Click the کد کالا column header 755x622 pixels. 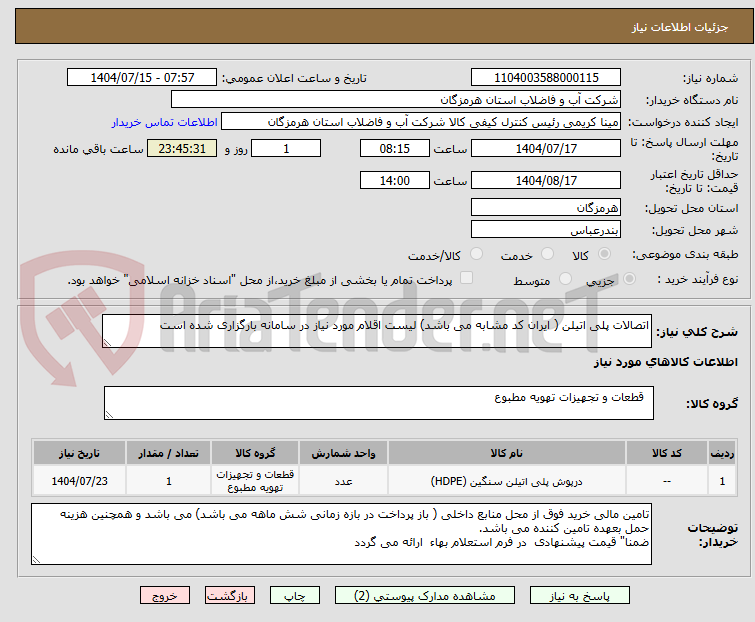(667, 453)
